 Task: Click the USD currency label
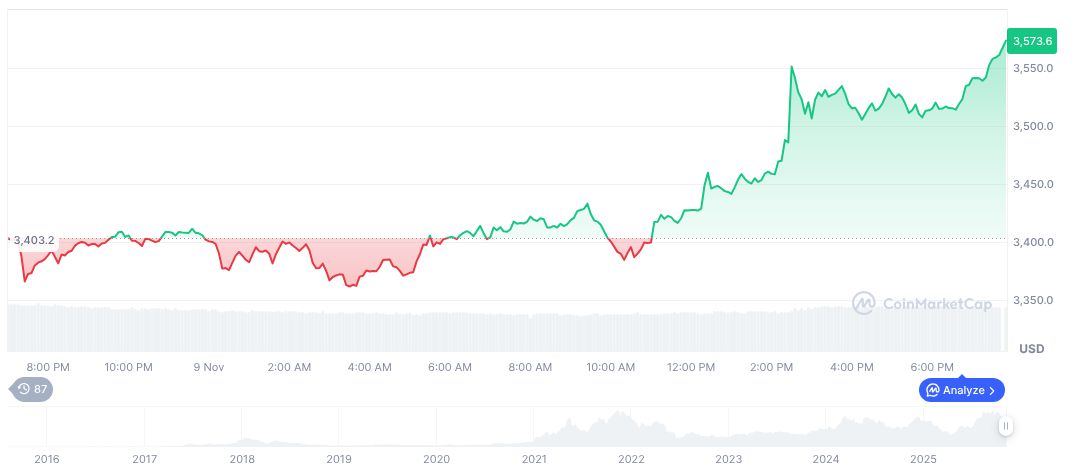pyautogui.click(x=1031, y=349)
